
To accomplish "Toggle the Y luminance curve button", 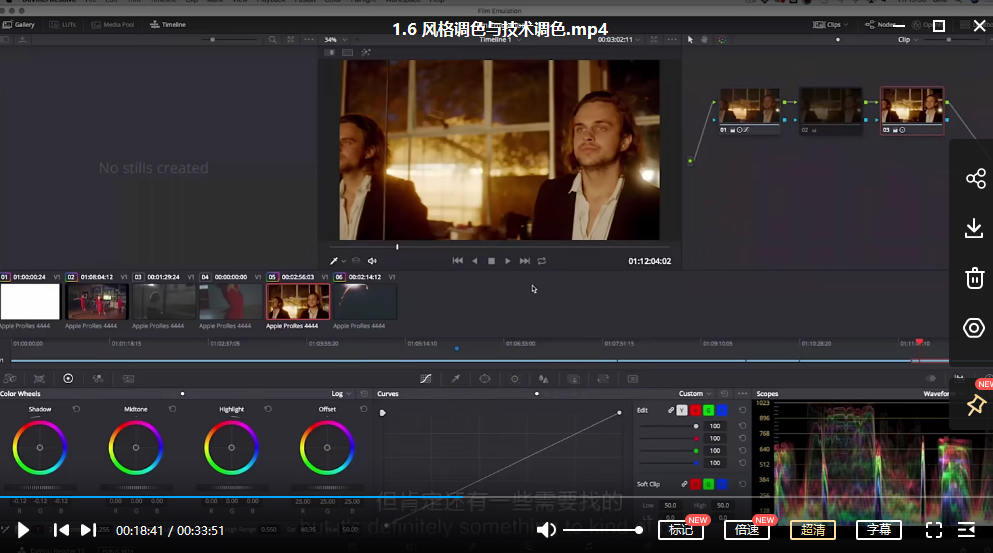I will click(x=682, y=410).
